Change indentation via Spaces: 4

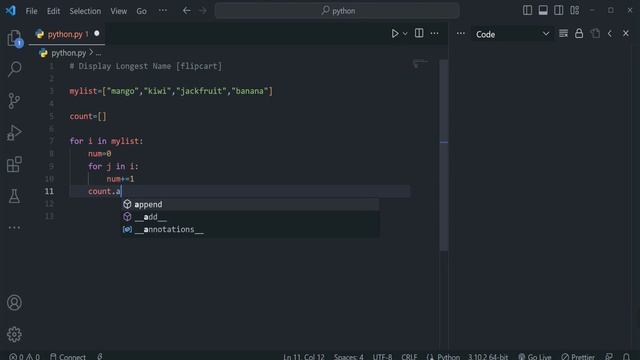[x=349, y=356]
